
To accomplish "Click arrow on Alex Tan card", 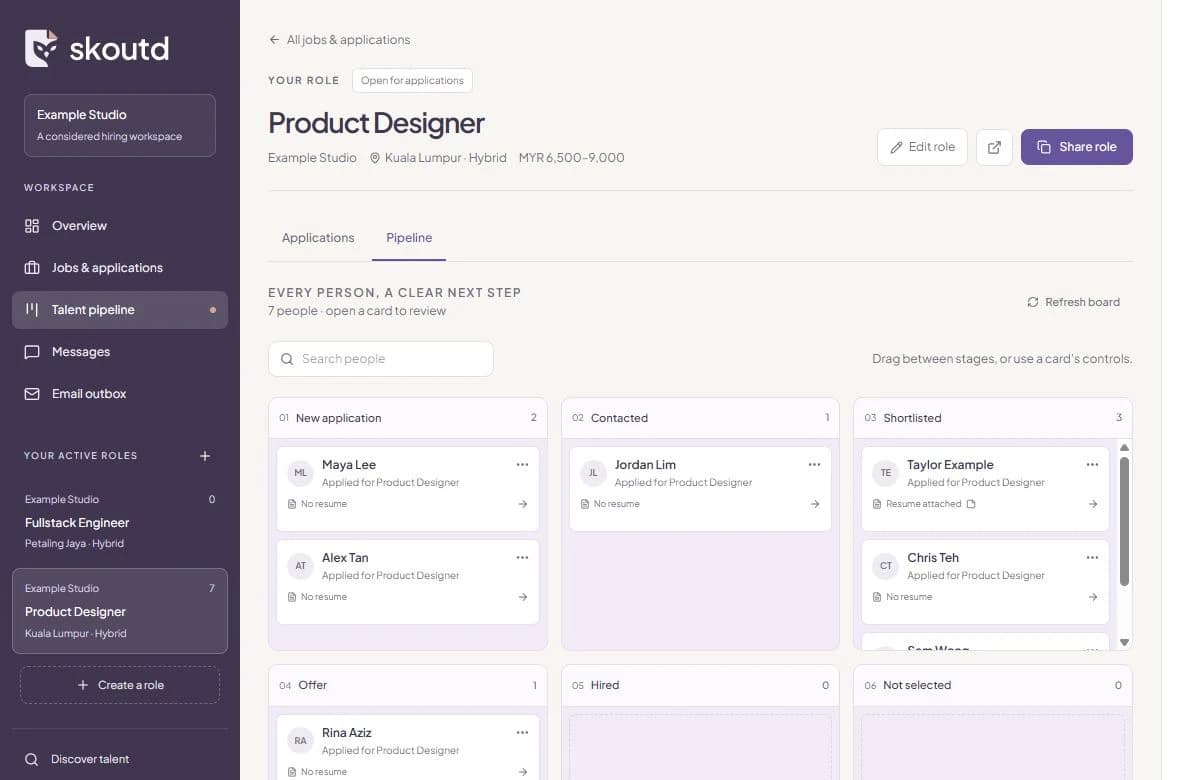I will (523, 597).
